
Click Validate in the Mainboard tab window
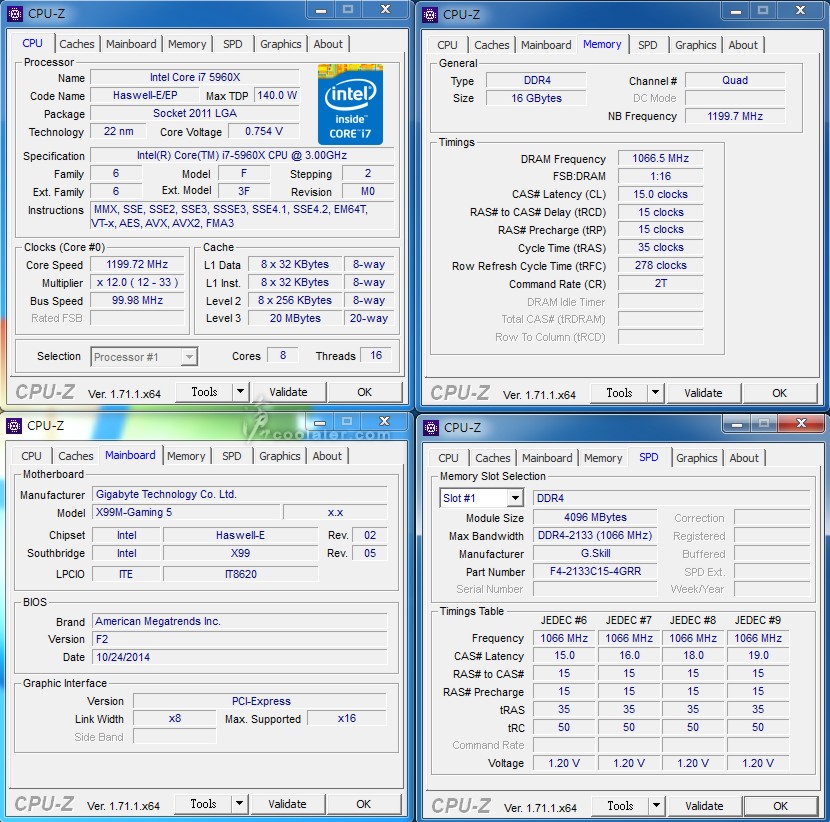287,803
